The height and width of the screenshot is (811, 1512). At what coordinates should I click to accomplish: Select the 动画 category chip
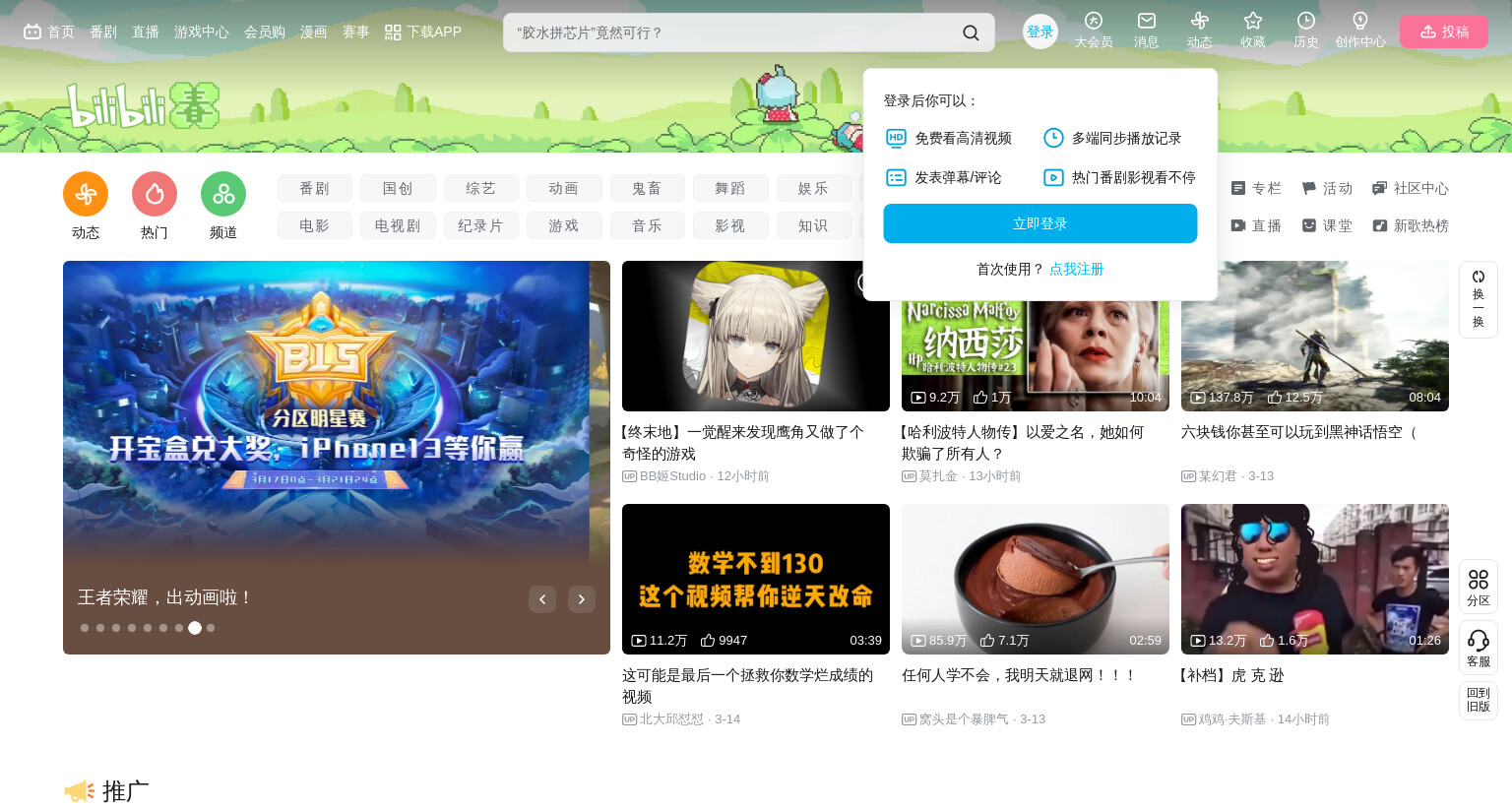click(x=564, y=188)
